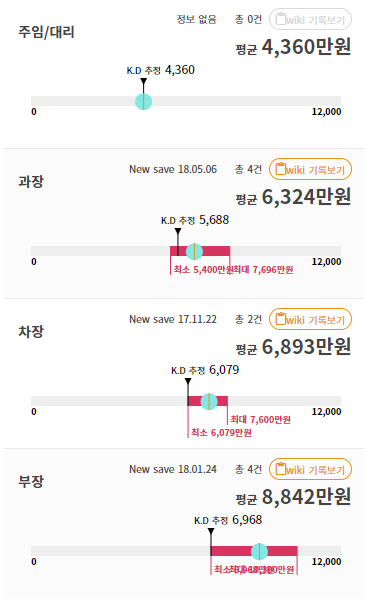This screenshot has width=377, height=604.
Task: Click the K.D 추정 4,360 pointer marker
Action: [x=144, y=82]
